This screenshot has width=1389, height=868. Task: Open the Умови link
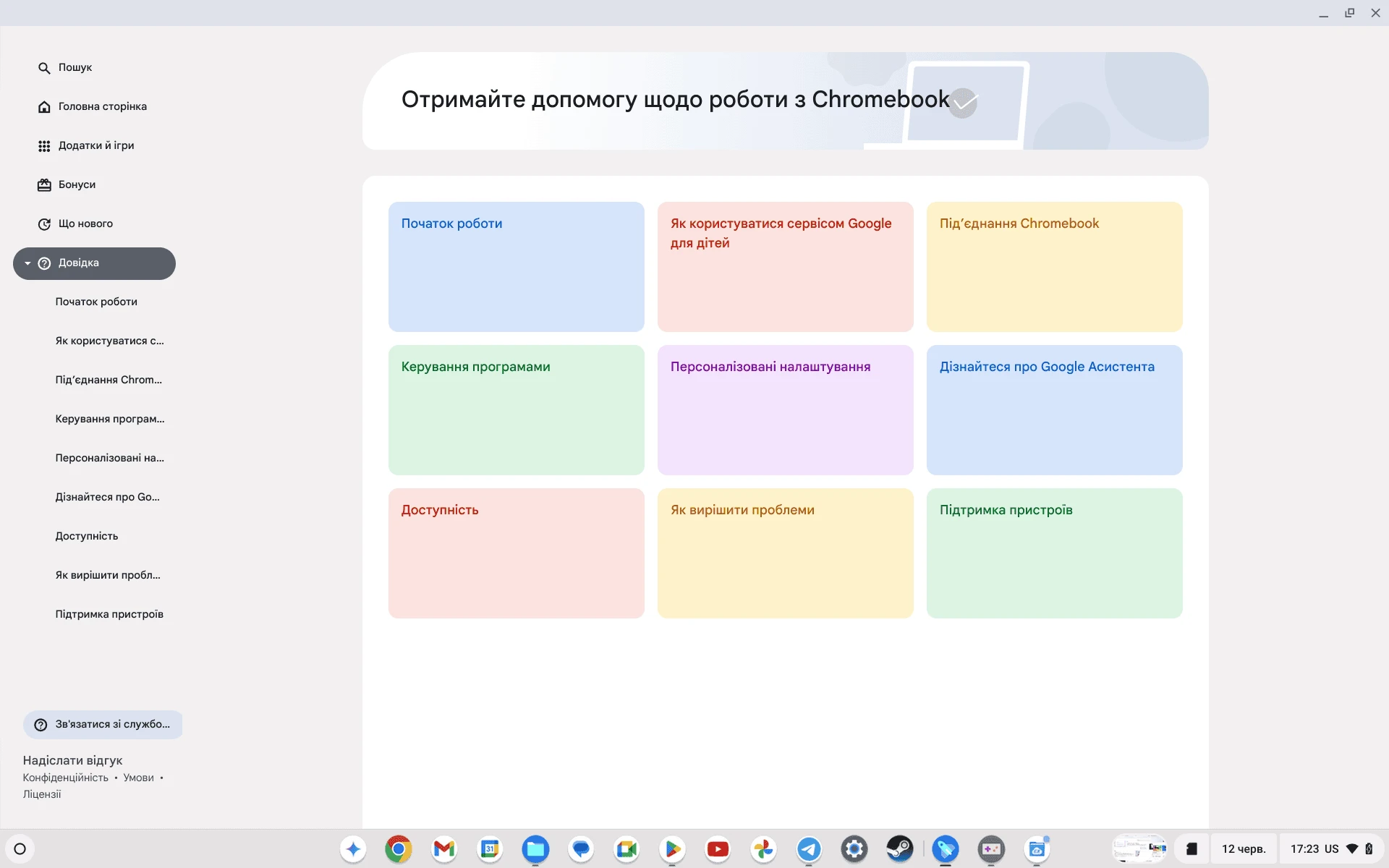138,778
